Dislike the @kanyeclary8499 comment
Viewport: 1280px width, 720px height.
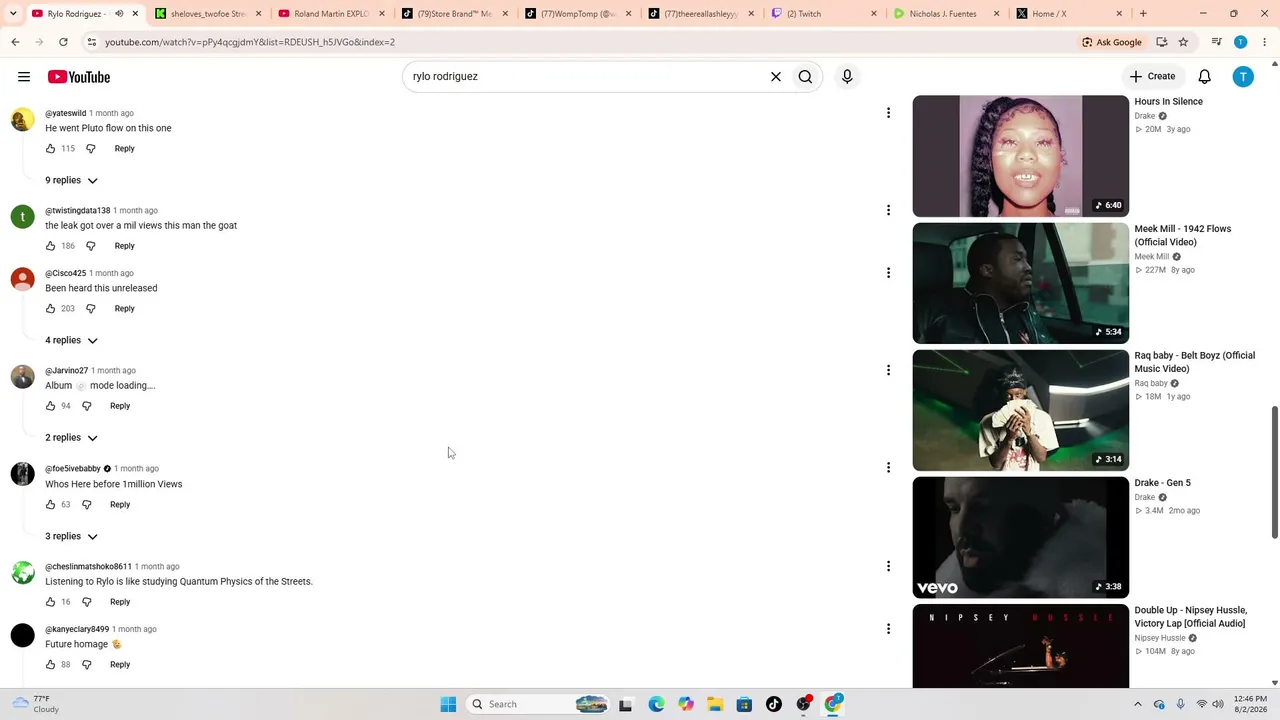pyautogui.click(x=86, y=665)
